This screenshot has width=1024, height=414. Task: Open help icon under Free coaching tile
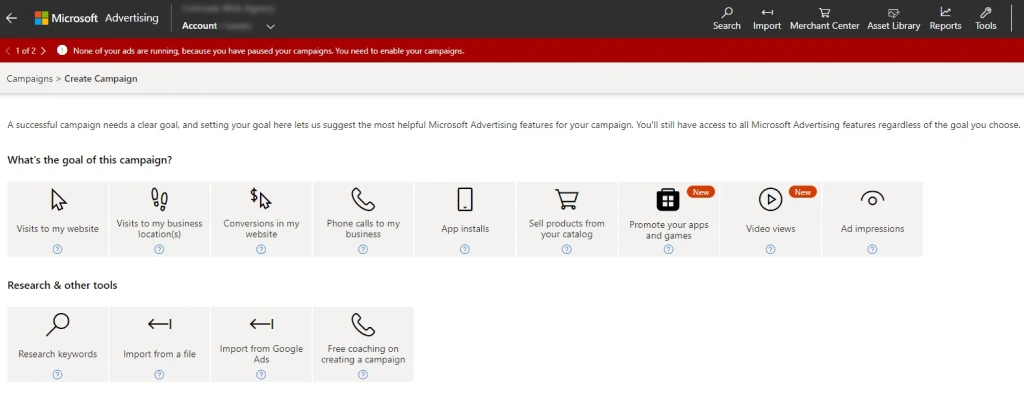pyautogui.click(x=363, y=374)
